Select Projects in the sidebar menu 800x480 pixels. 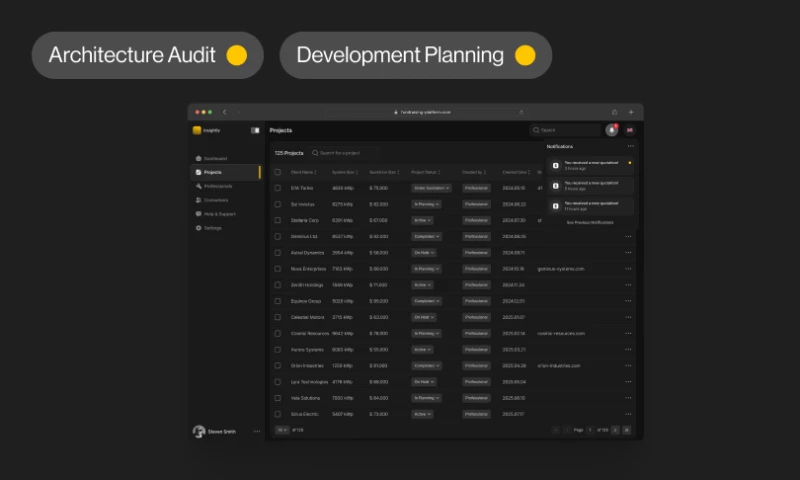[x=226, y=172]
